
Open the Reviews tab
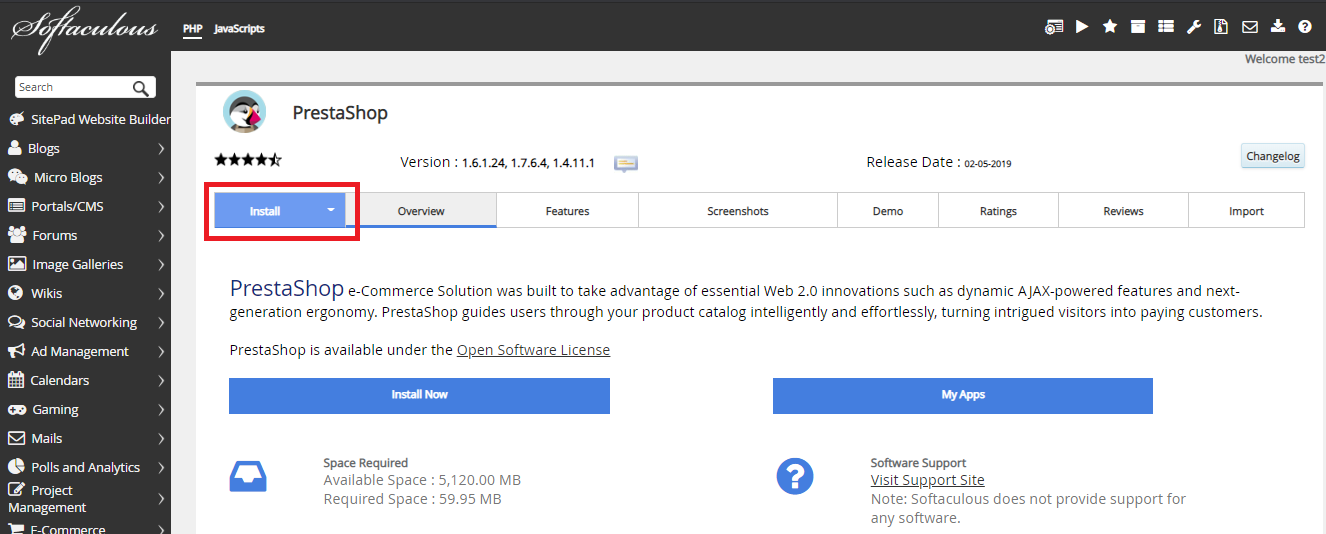tap(1123, 211)
